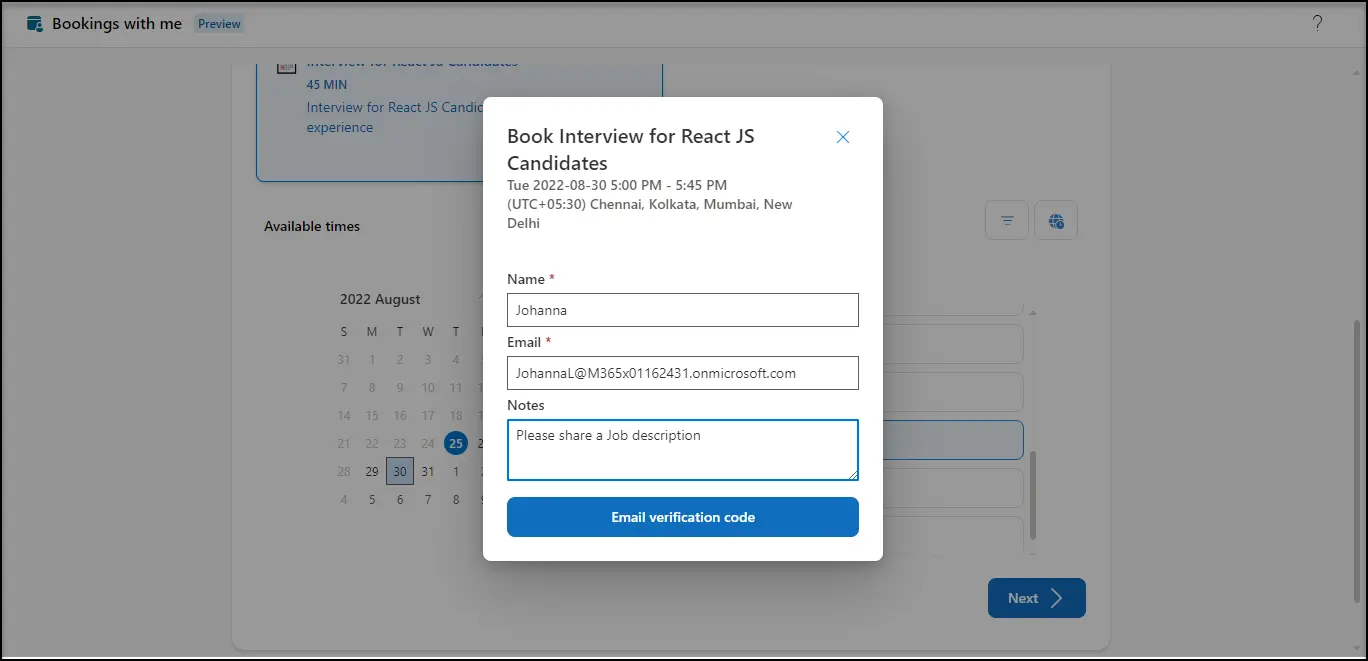Pick August 29 in the calendar
The image size is (1368, 661).
[372, 471]
